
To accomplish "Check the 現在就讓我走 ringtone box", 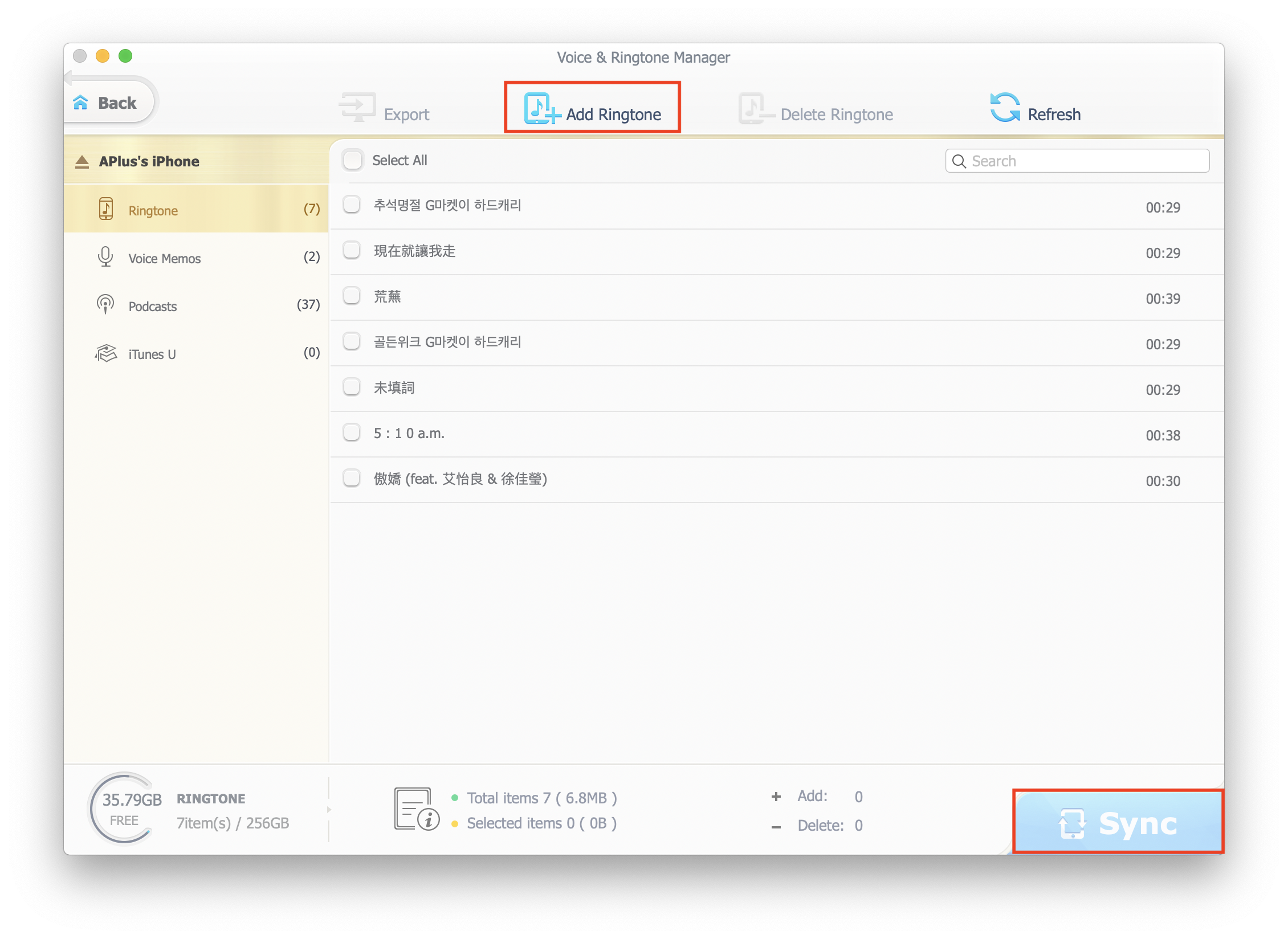I will pyautogui.click(x=352, y=250).
